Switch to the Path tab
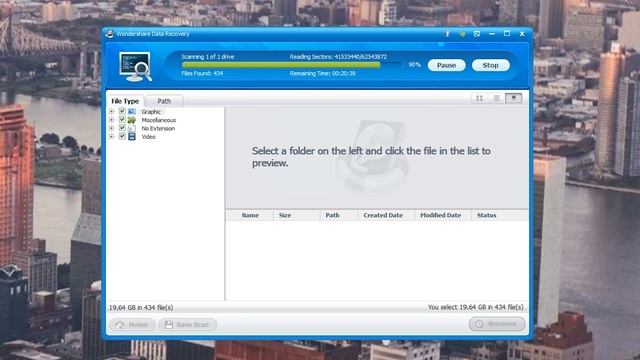 point(164,101)
